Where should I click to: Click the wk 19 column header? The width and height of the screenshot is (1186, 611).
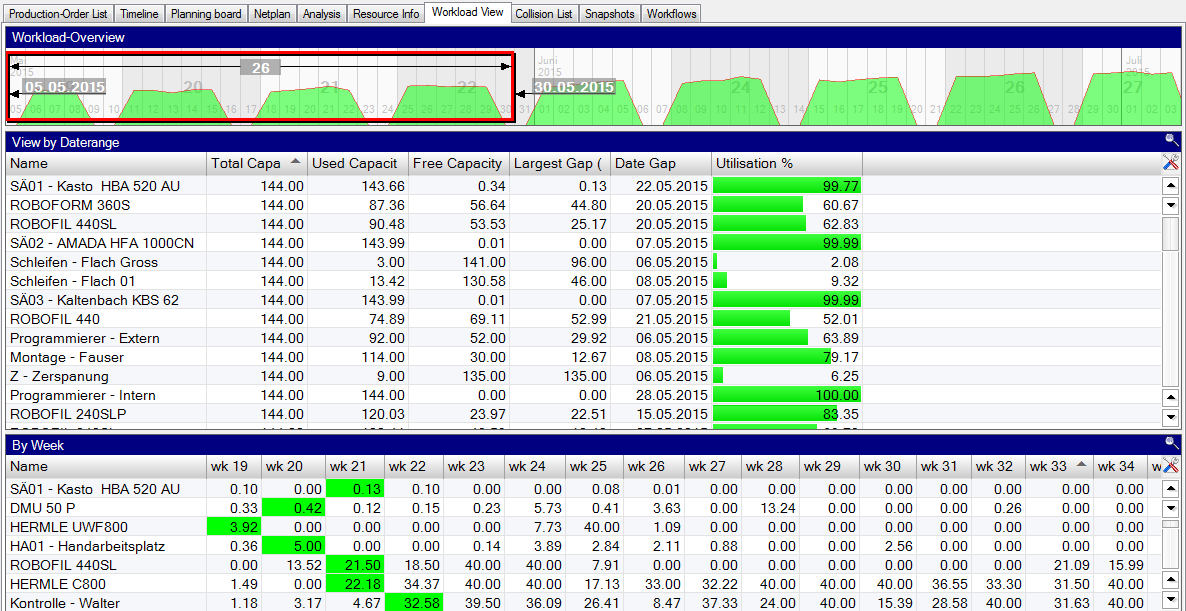[234, 467]
